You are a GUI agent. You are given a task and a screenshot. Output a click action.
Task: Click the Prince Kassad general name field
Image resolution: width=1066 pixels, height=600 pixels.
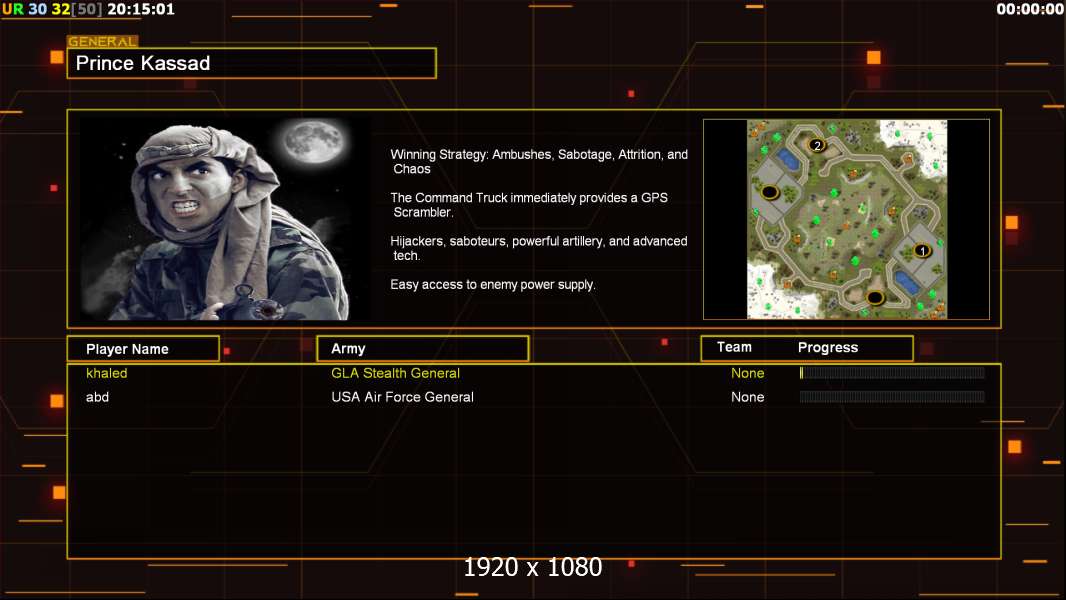pyautogui.click(x=252, y=63)
